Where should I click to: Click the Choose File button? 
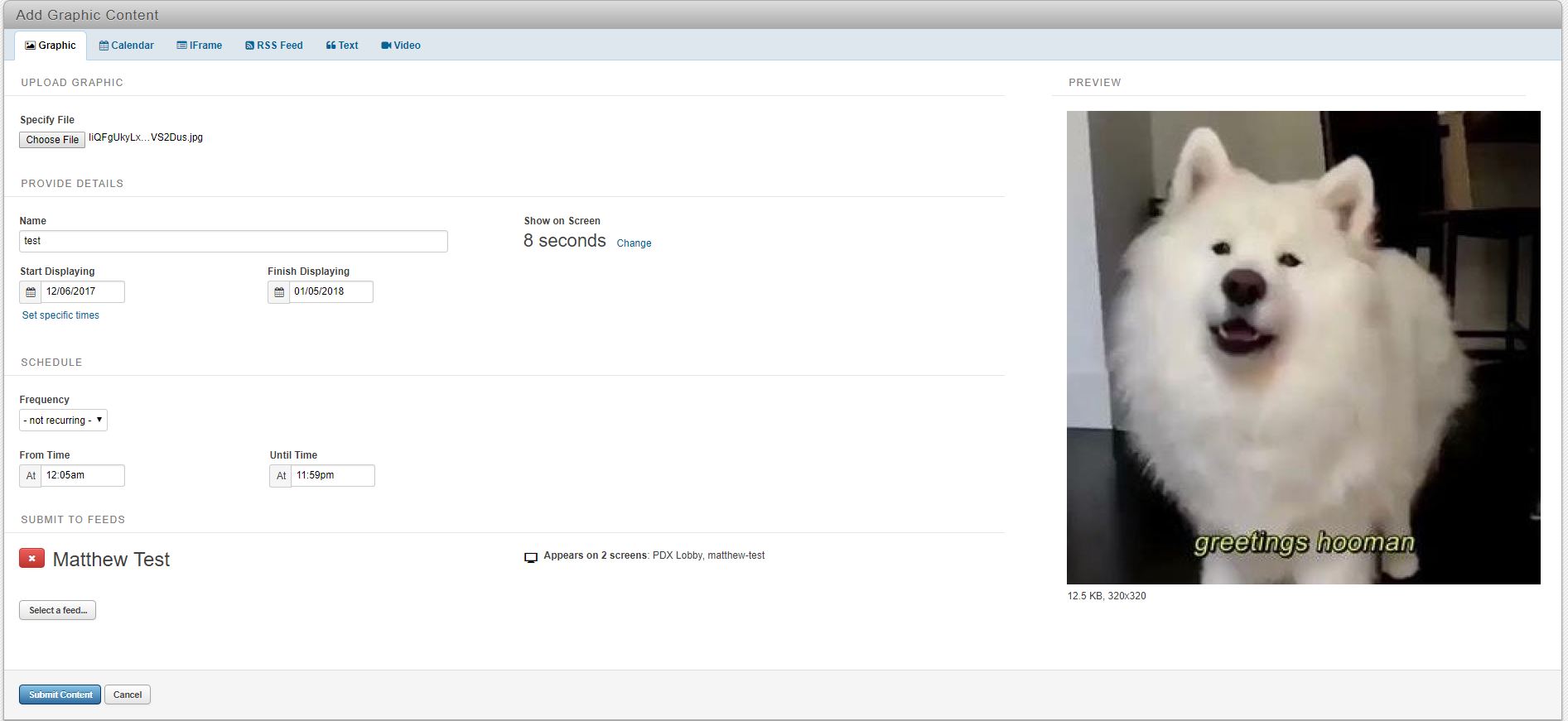click(52, 140)
